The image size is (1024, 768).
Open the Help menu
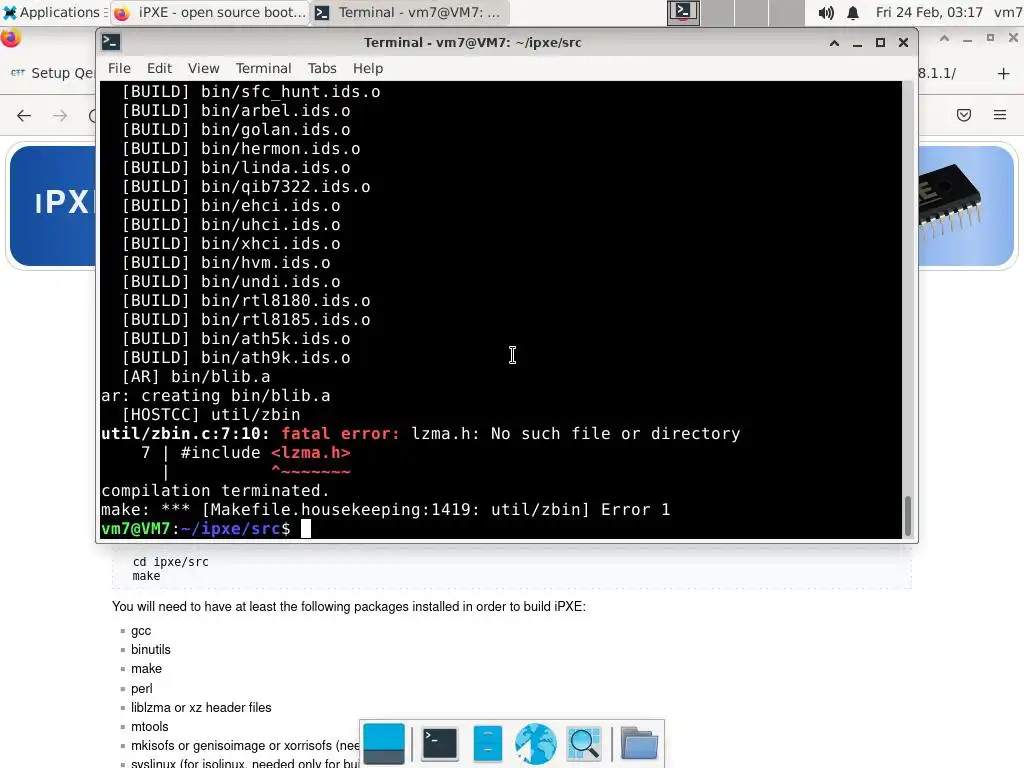(x=368, y=69)
